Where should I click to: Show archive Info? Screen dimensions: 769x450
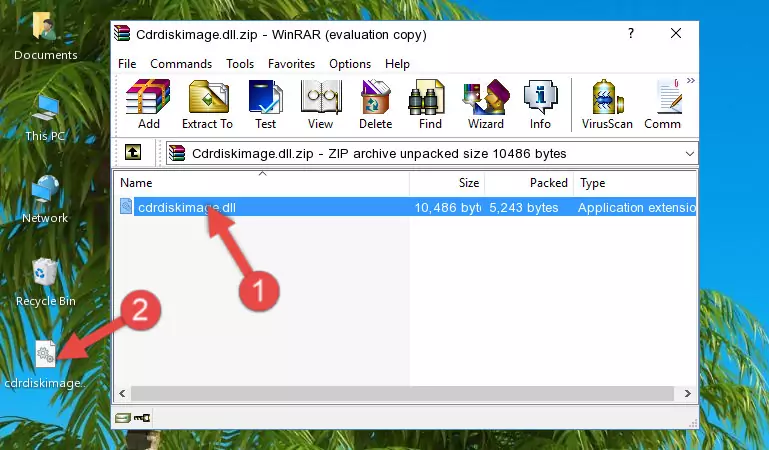pyautogui.click(x=540, y=104)
